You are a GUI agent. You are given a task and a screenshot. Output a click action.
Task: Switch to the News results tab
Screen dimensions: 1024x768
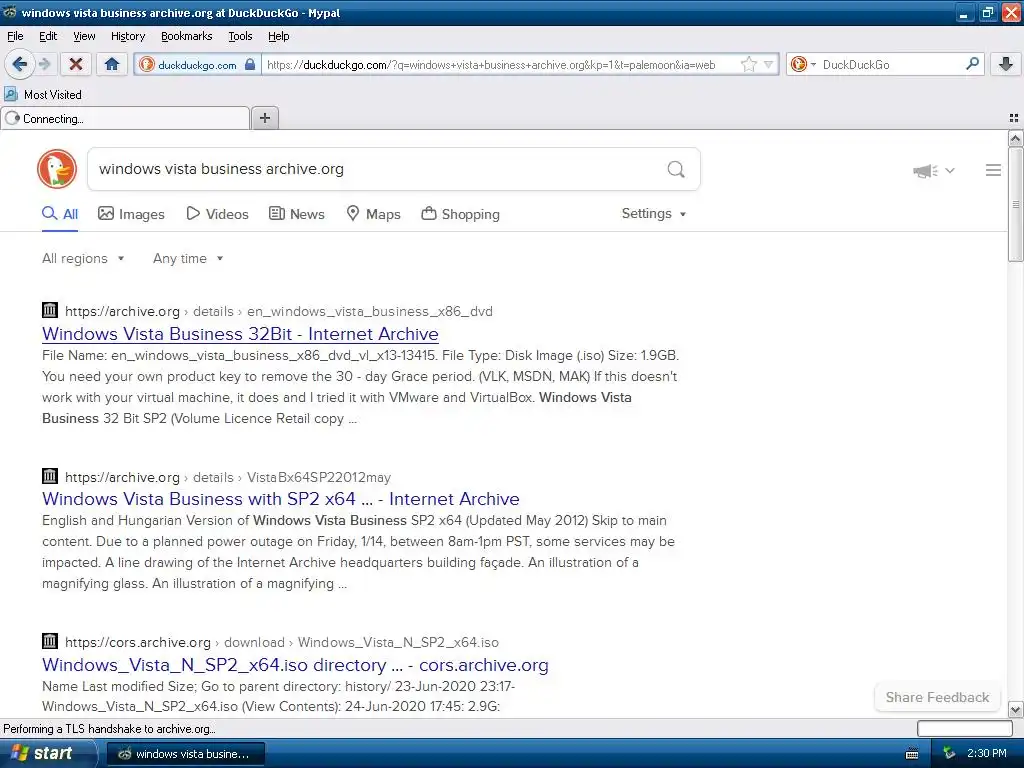tap(296, 214)
